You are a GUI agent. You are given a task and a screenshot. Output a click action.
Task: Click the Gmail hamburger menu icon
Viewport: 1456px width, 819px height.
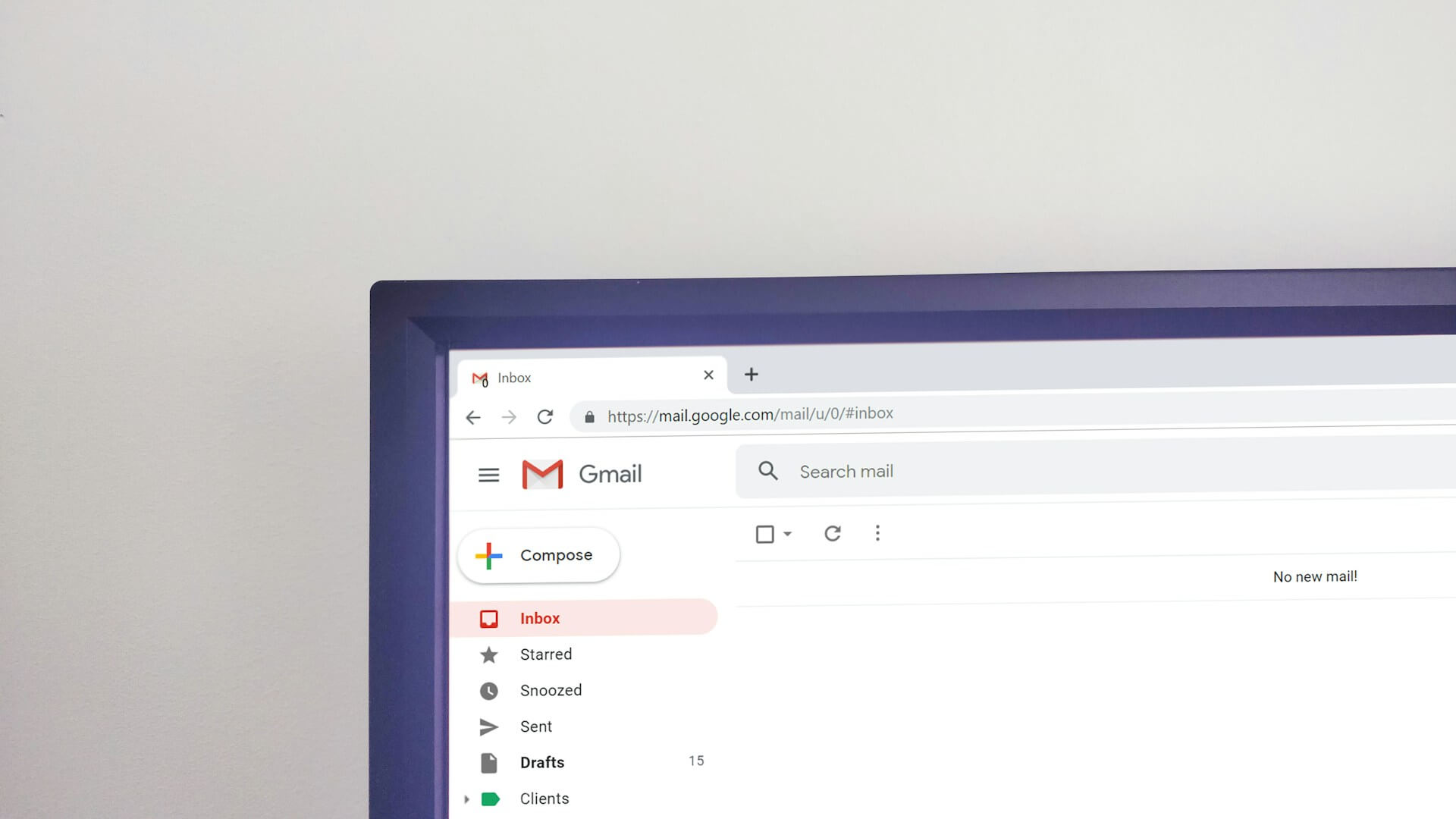click(x=488, y=474)
